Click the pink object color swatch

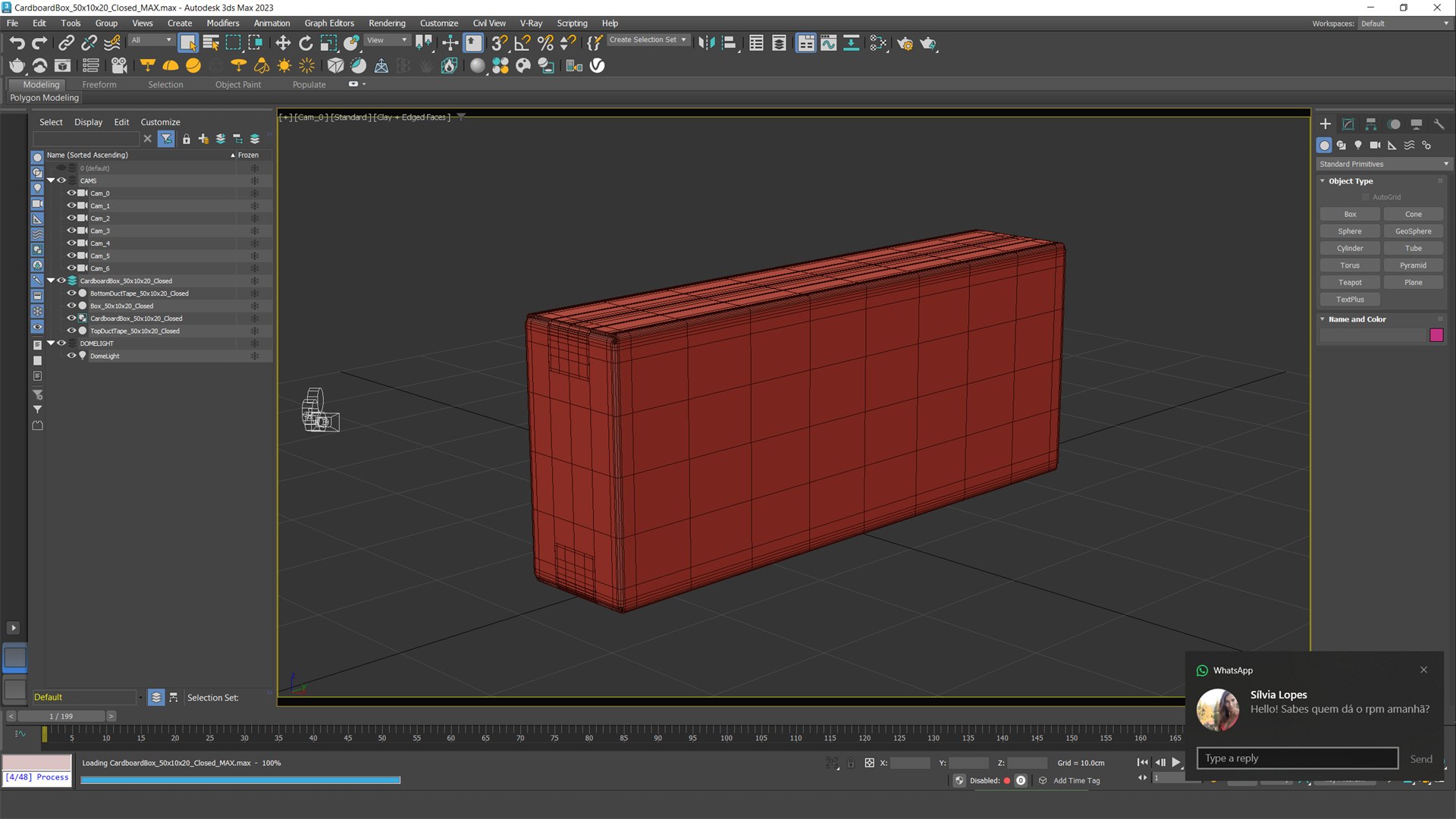[1436, 335]
